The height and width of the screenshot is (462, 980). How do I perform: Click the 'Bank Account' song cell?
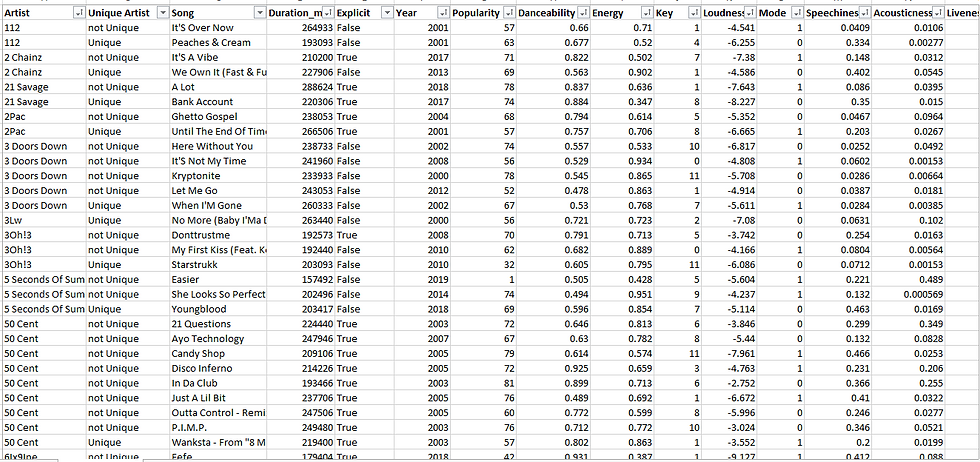tap(218, 102)
